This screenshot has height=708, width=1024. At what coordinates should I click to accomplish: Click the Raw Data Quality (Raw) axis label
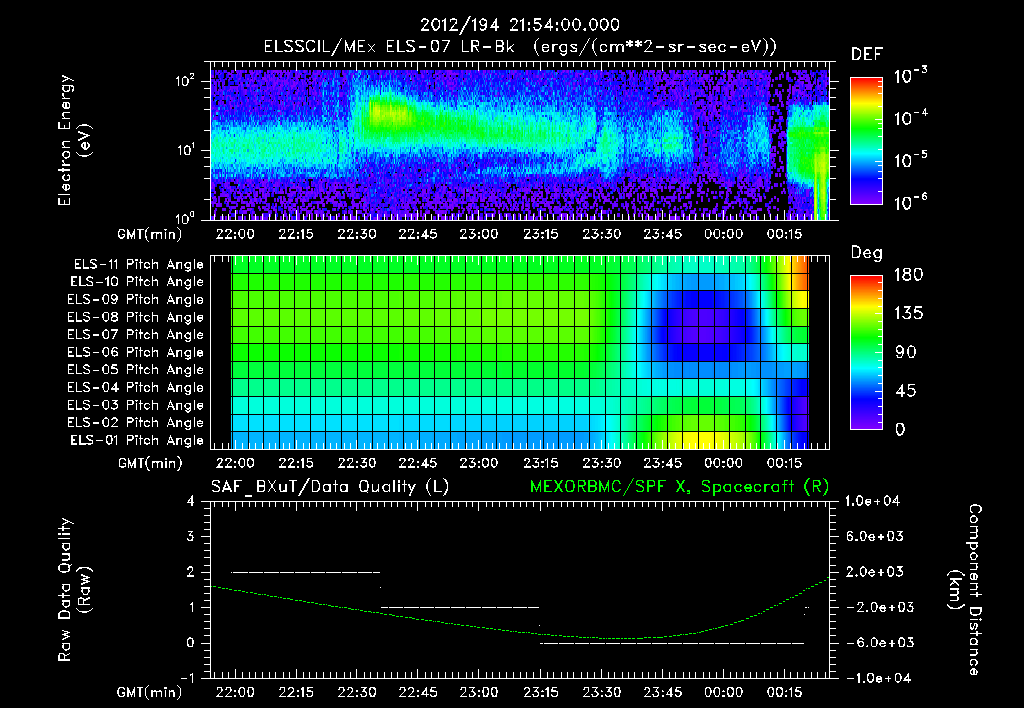click(x=74, y=589)
